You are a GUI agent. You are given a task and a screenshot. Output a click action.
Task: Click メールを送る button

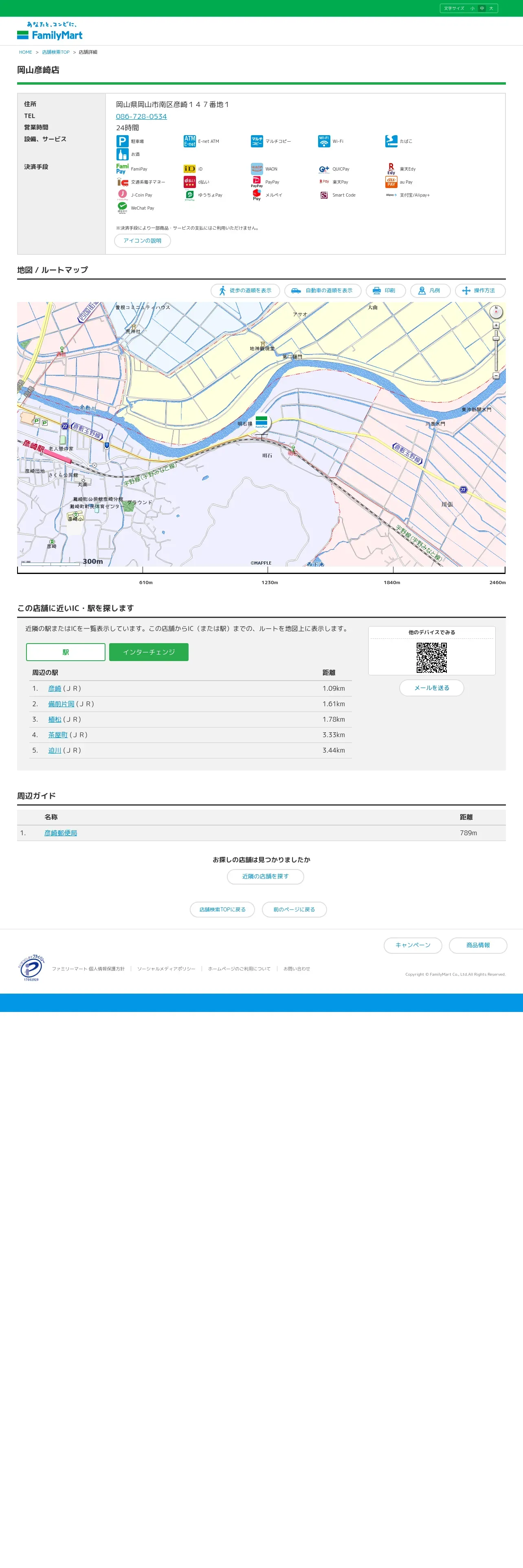(432, 688)
